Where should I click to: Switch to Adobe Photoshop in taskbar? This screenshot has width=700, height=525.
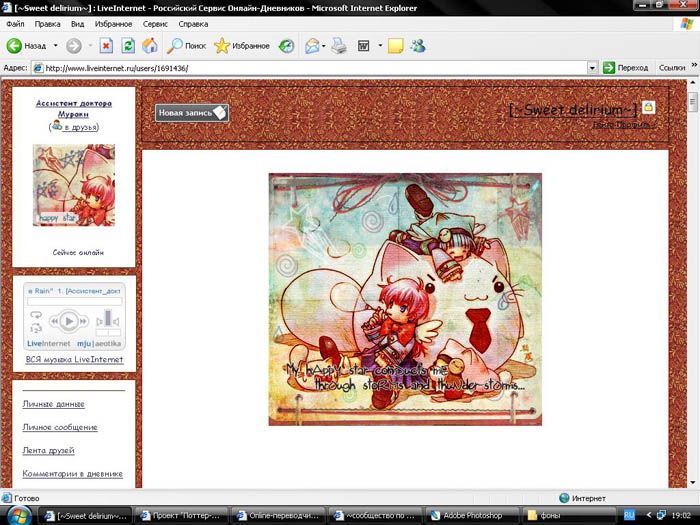(x=471, y=516)
